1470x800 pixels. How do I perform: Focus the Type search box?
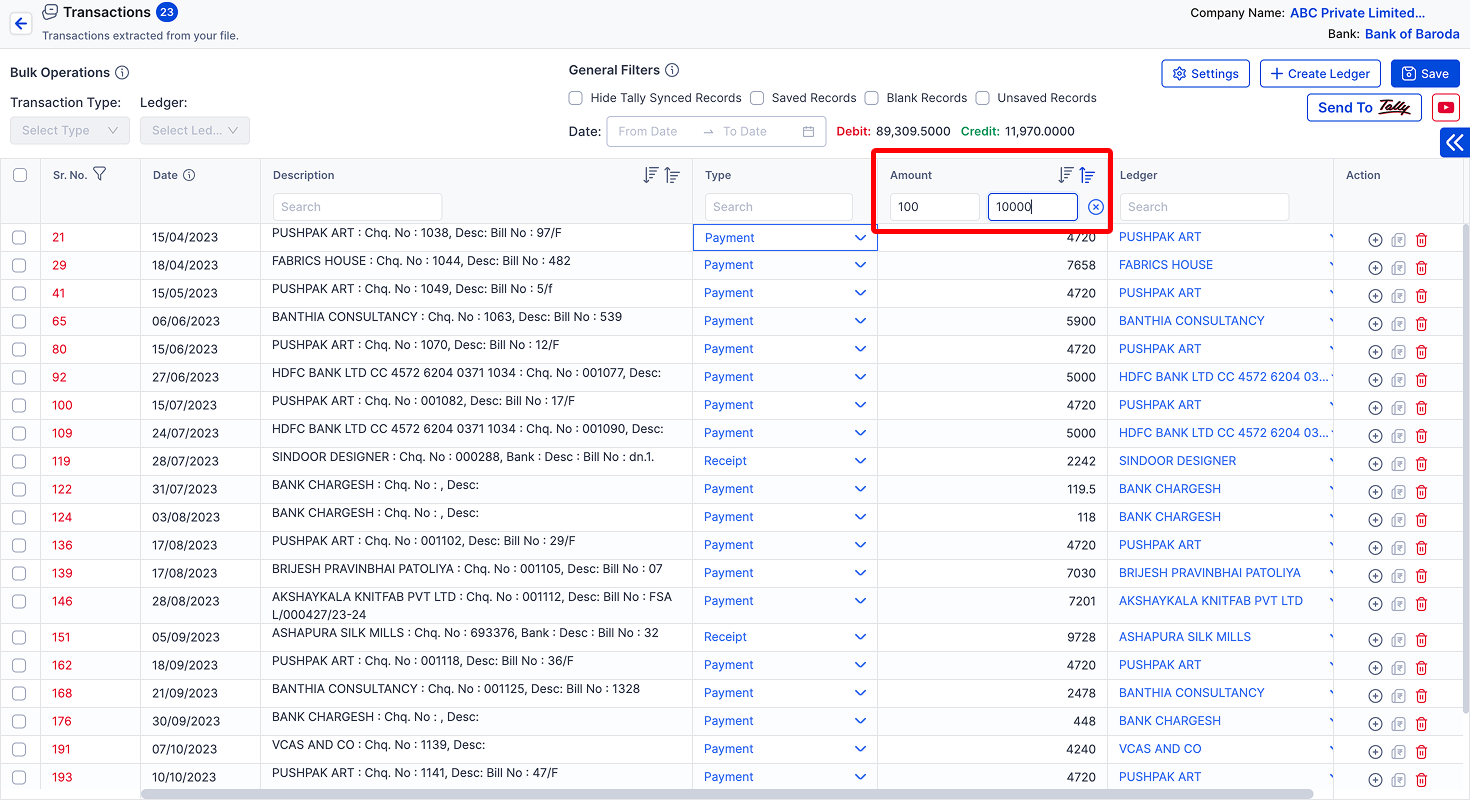[779, 207]
